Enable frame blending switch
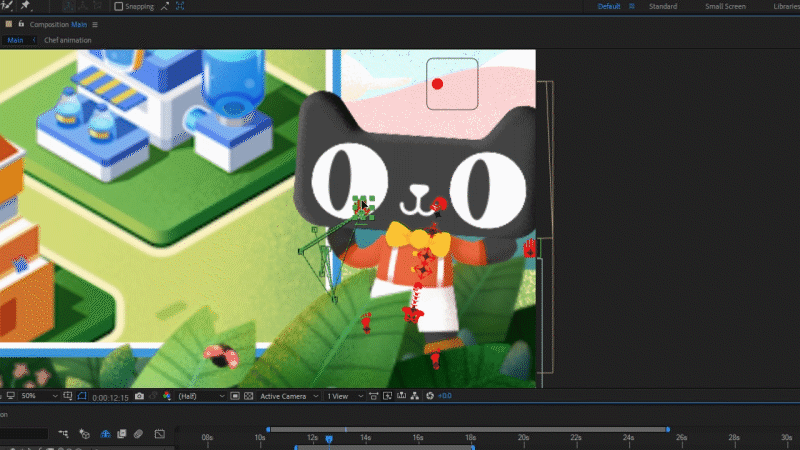 121,434
